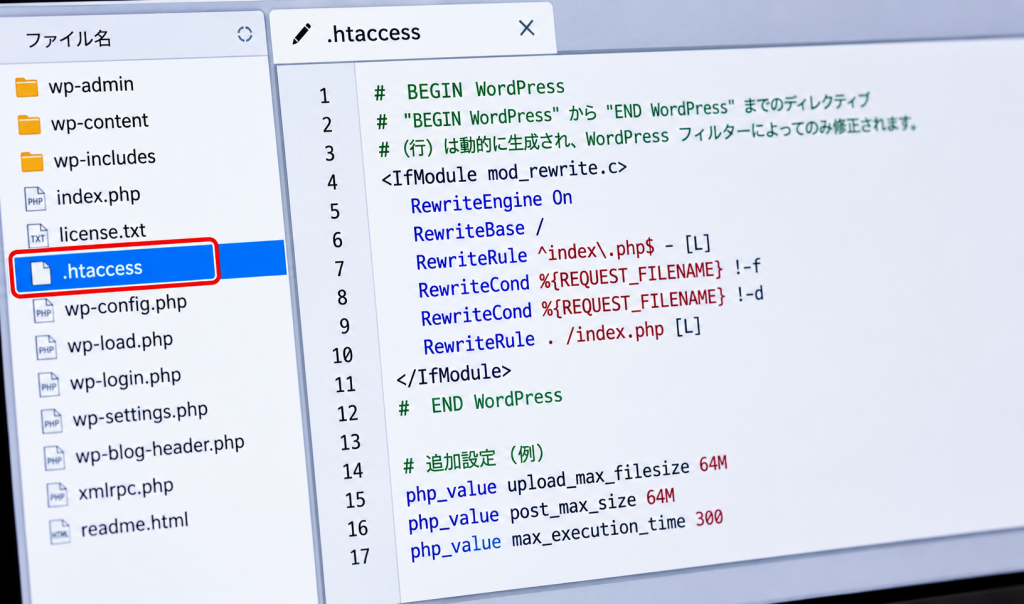Click the # 追加設定（例） comment line
The height and width of the screenshot is (604, 1024).
[x=473, y=459]
